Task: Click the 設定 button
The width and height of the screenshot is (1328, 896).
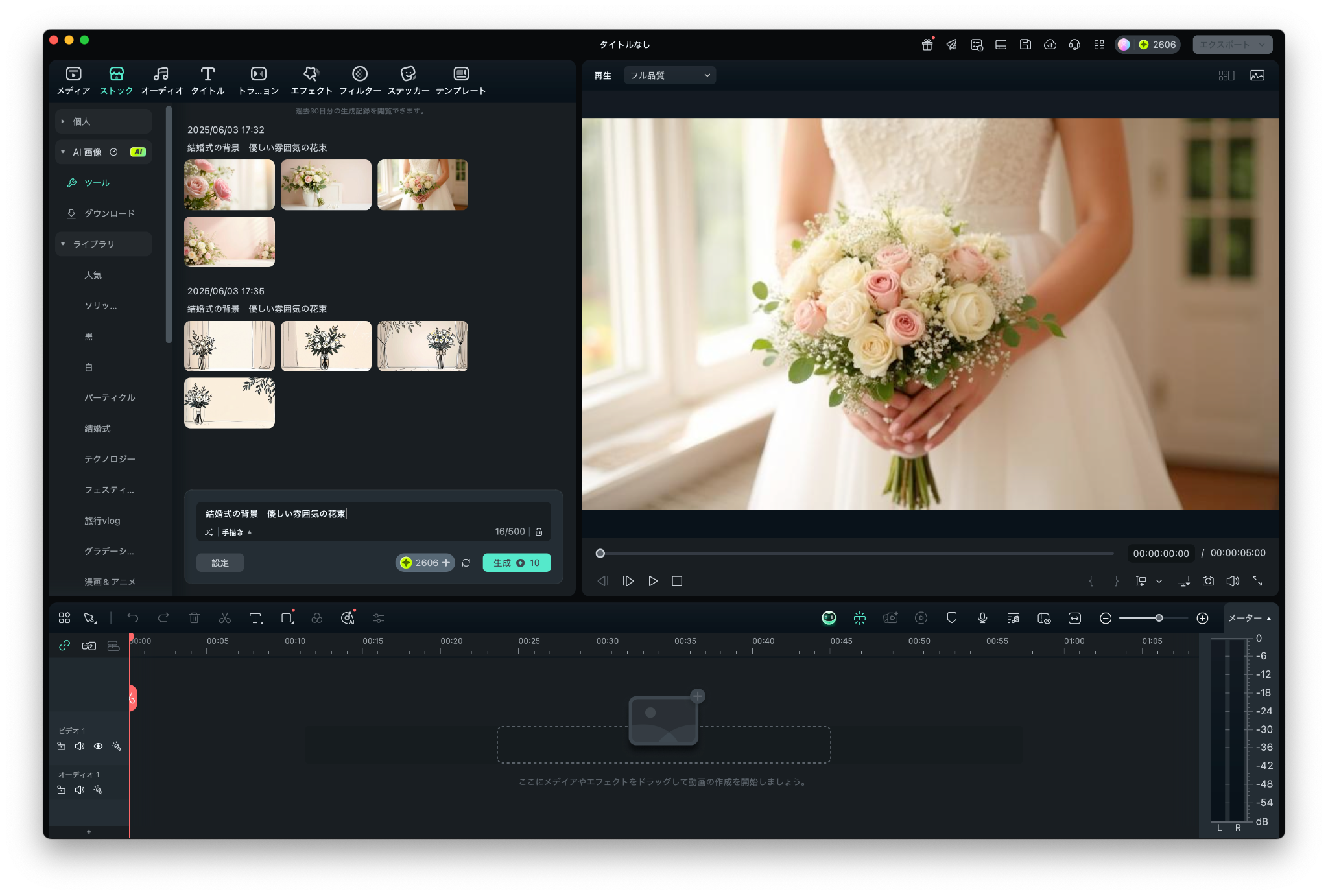Action: (220, 563)
